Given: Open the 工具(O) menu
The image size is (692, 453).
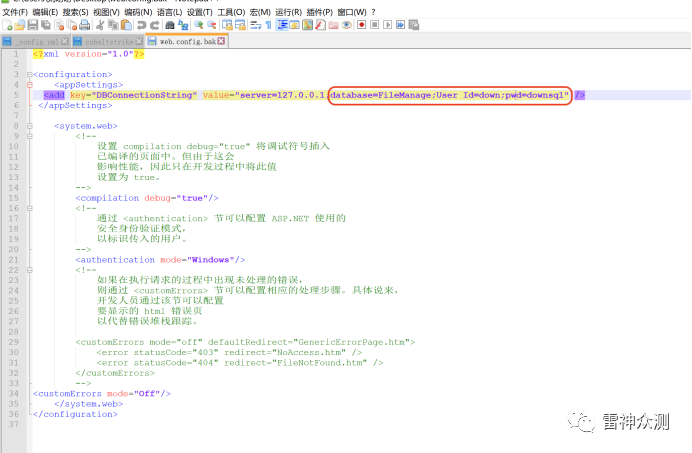Looking at the screenshot, I should [231, 12].
